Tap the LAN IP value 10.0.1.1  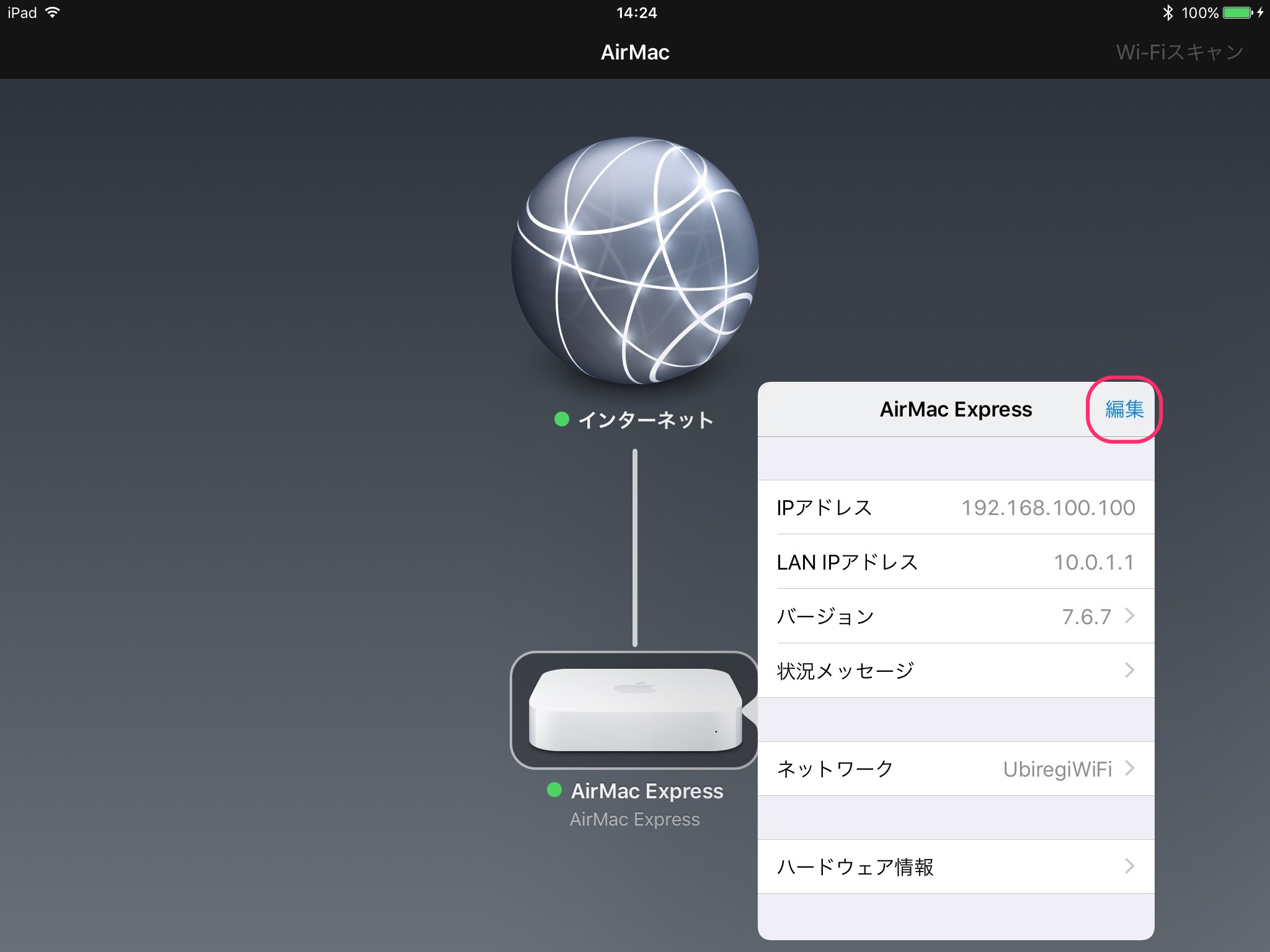pos(1095,562)
